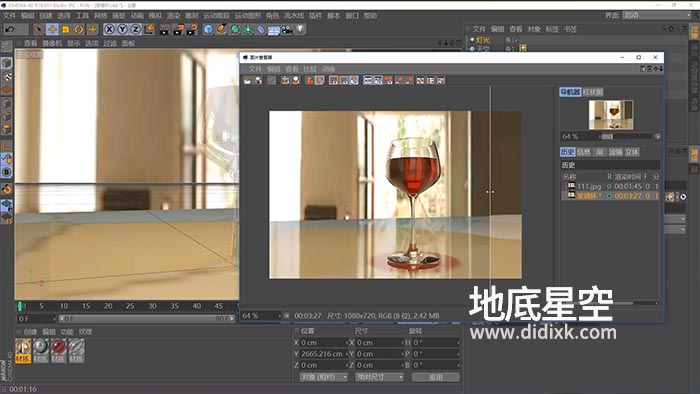Open 绝对尺寸 size mode dropdown
700x394 pixels.
pyautogui.click(x=379, y=377)
